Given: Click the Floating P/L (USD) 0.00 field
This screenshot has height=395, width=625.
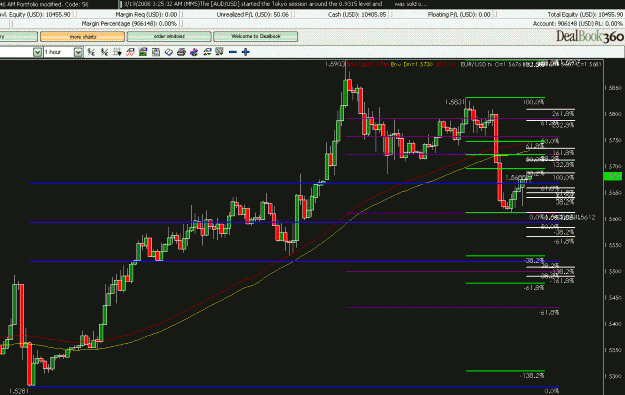Looking at the screenshot, I should (x=459, y=14).
